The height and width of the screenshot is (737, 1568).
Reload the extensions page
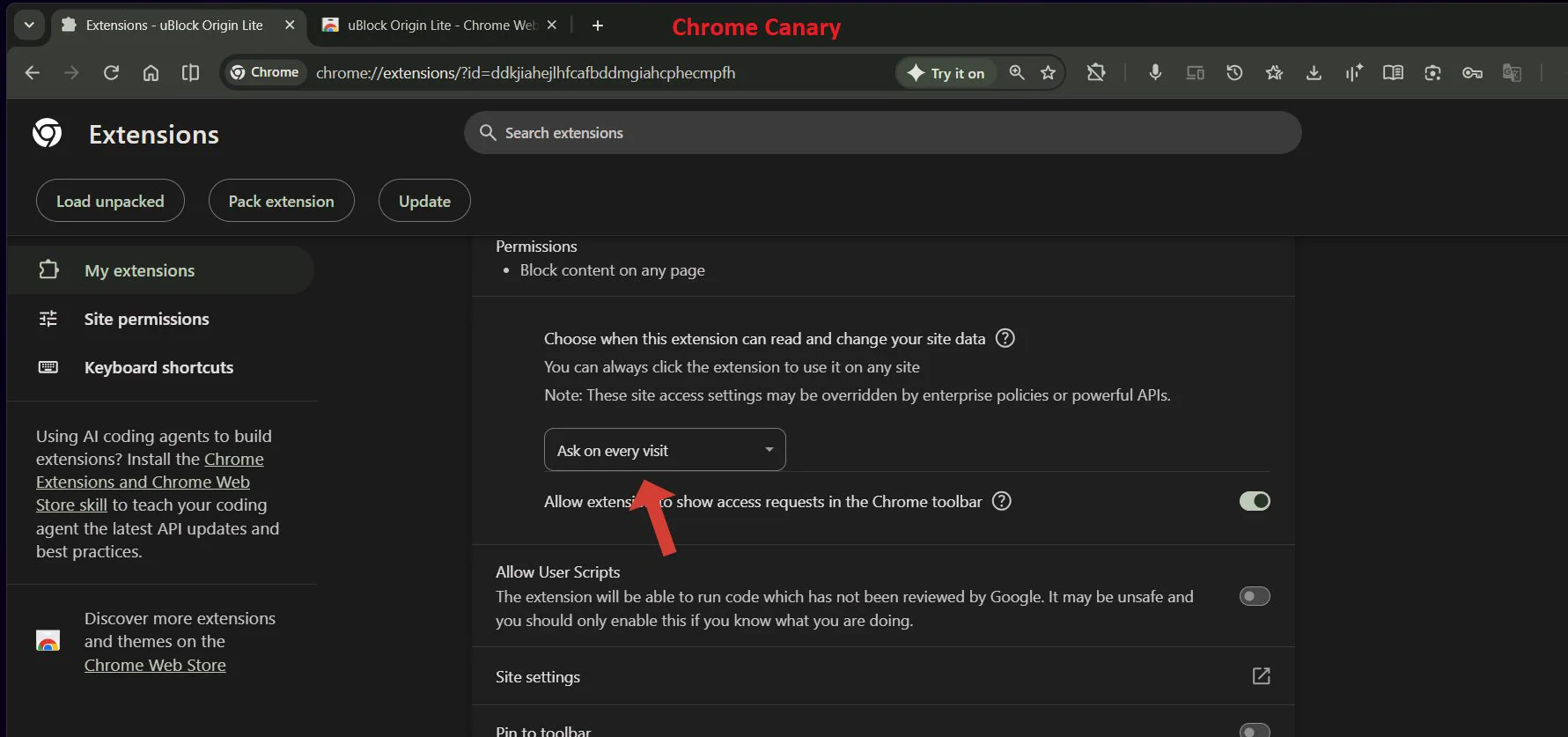111,72
